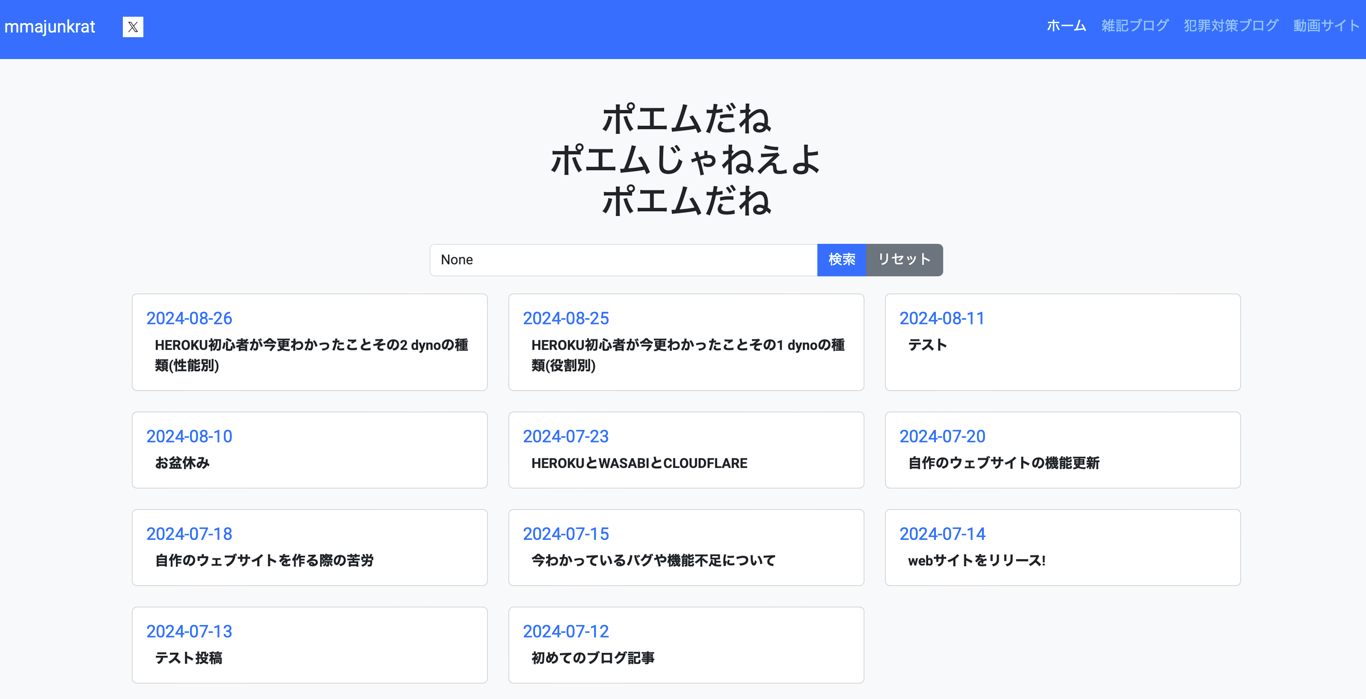Viewport: 1366px width, 699px height.
Task: Click the リセット button
Action: pyautogui.click(x=905, y=260)
